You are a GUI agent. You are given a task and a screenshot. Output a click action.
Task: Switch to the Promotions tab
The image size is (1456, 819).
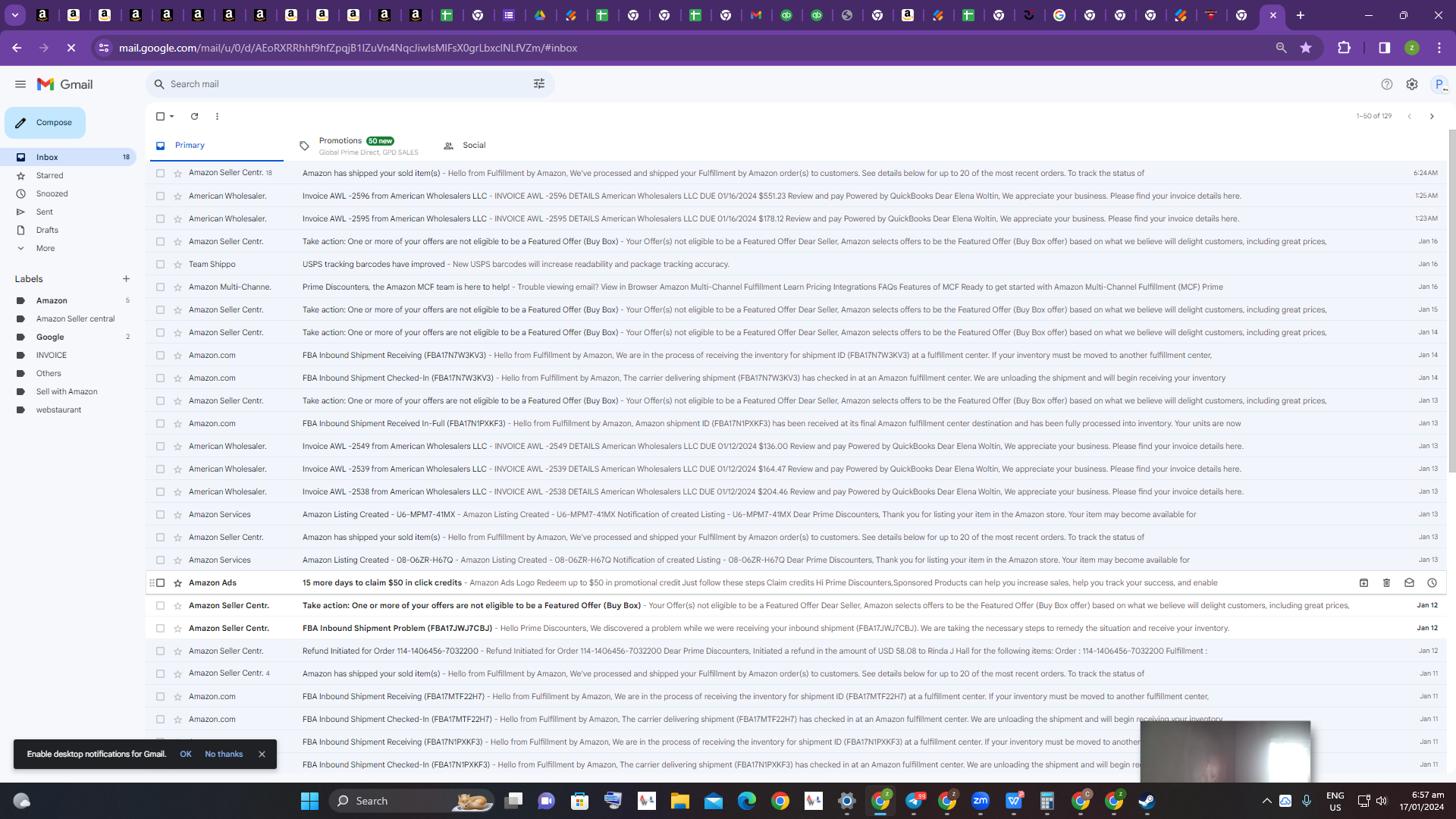tap(360, 145)
